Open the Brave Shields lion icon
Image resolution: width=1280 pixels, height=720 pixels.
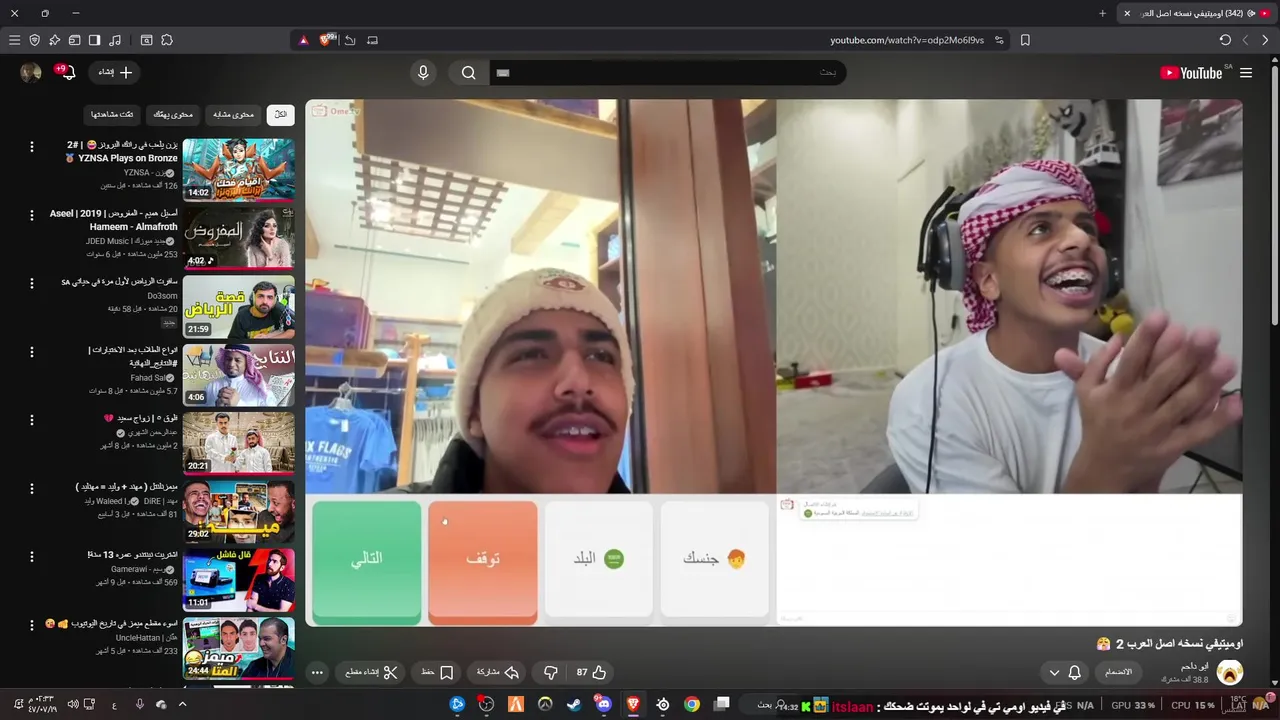click(326, 40)
